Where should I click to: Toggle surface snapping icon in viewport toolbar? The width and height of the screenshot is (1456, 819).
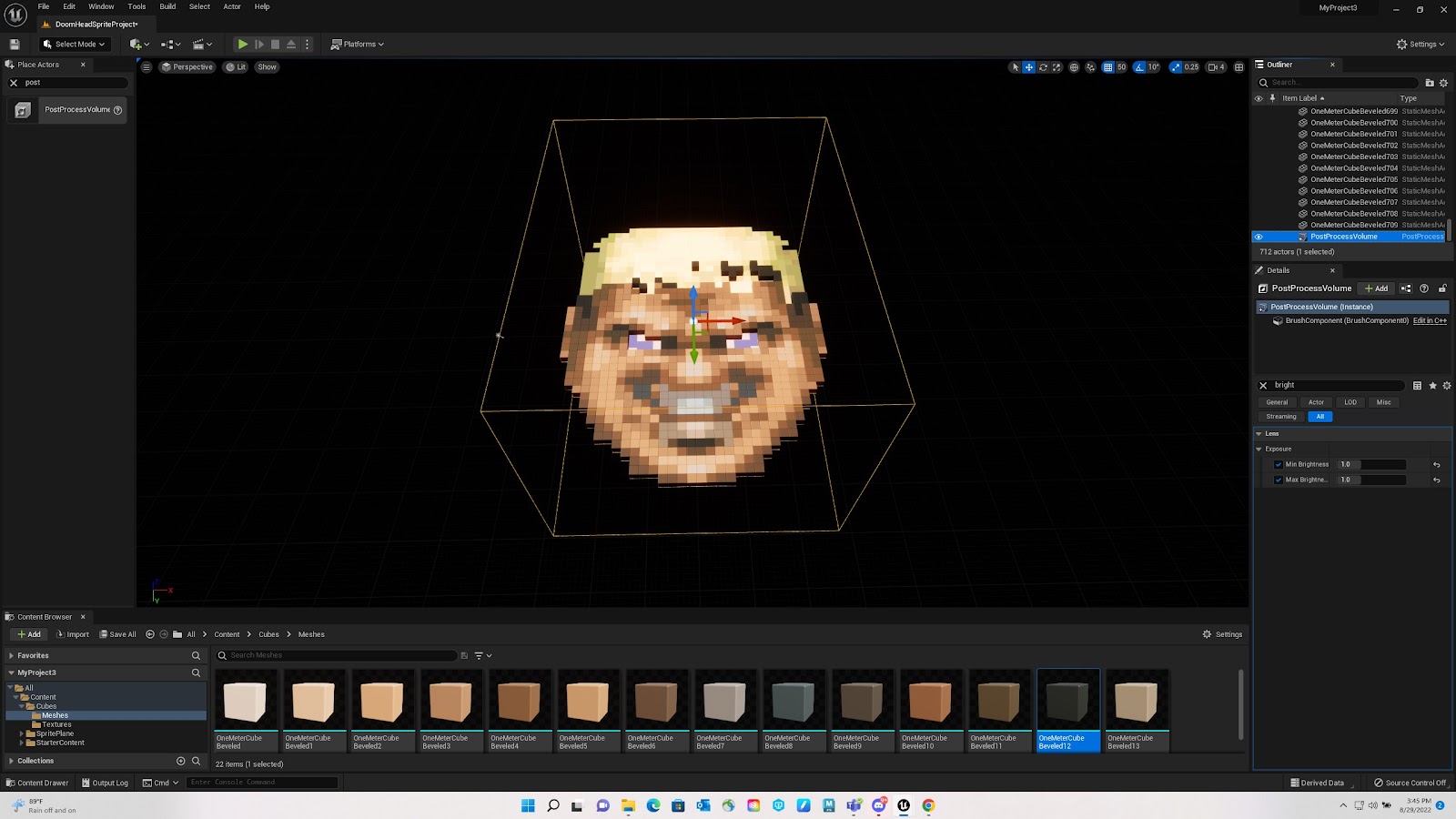pos(1090,67)
